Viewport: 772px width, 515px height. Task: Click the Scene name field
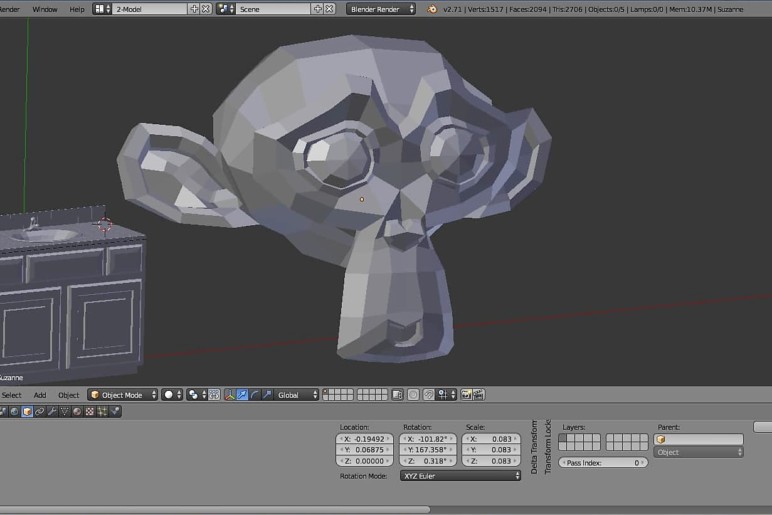pos(273,9)
